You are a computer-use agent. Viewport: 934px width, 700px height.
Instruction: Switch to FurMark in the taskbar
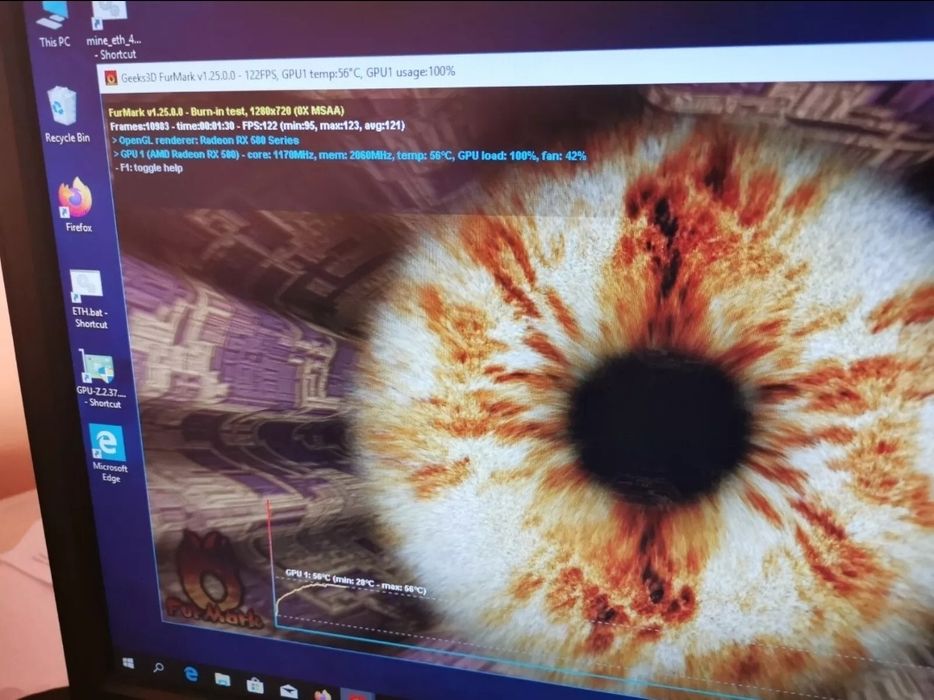tap(357, 696)
